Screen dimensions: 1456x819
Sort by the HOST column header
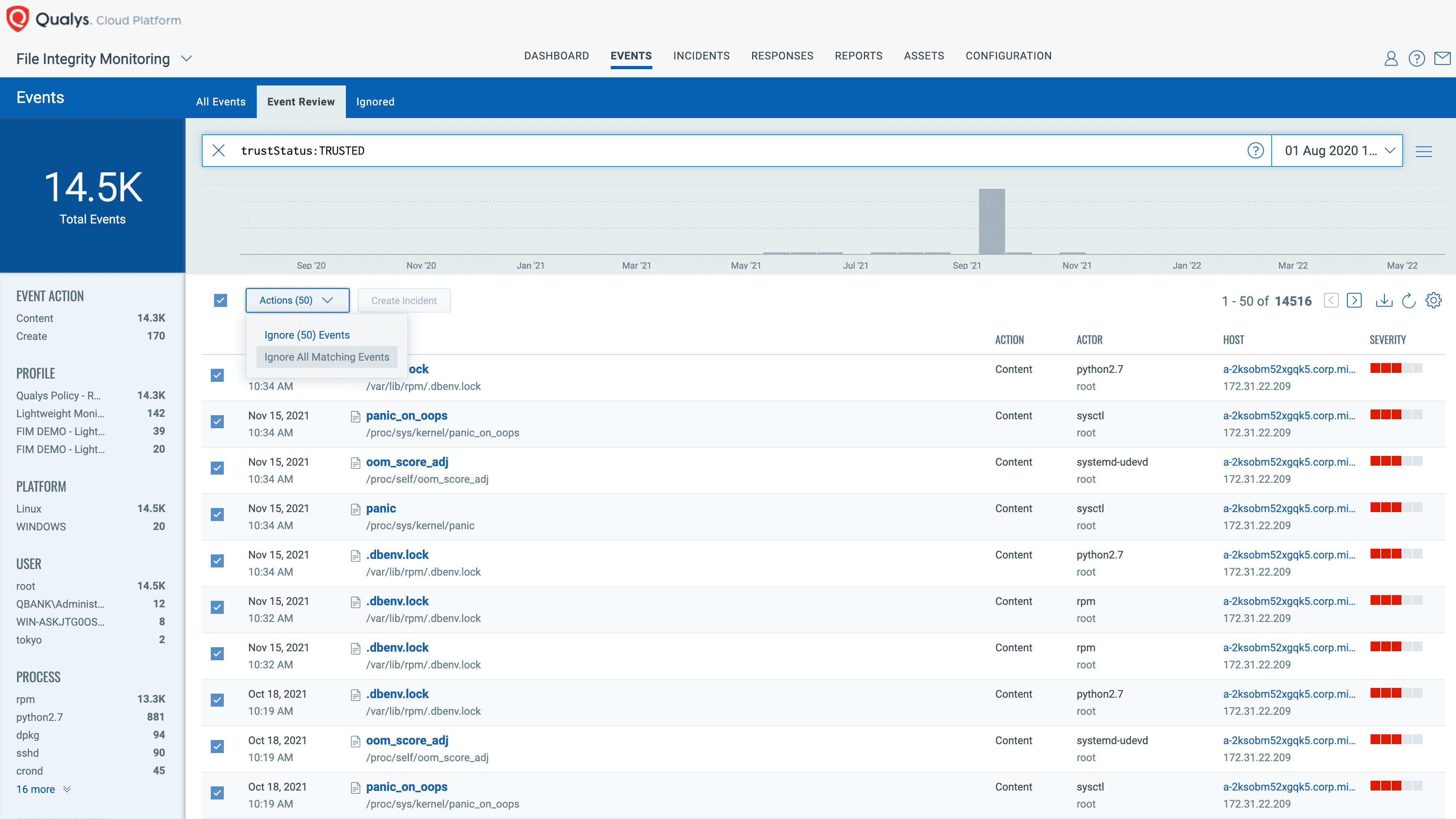[x=1233, y=340]
